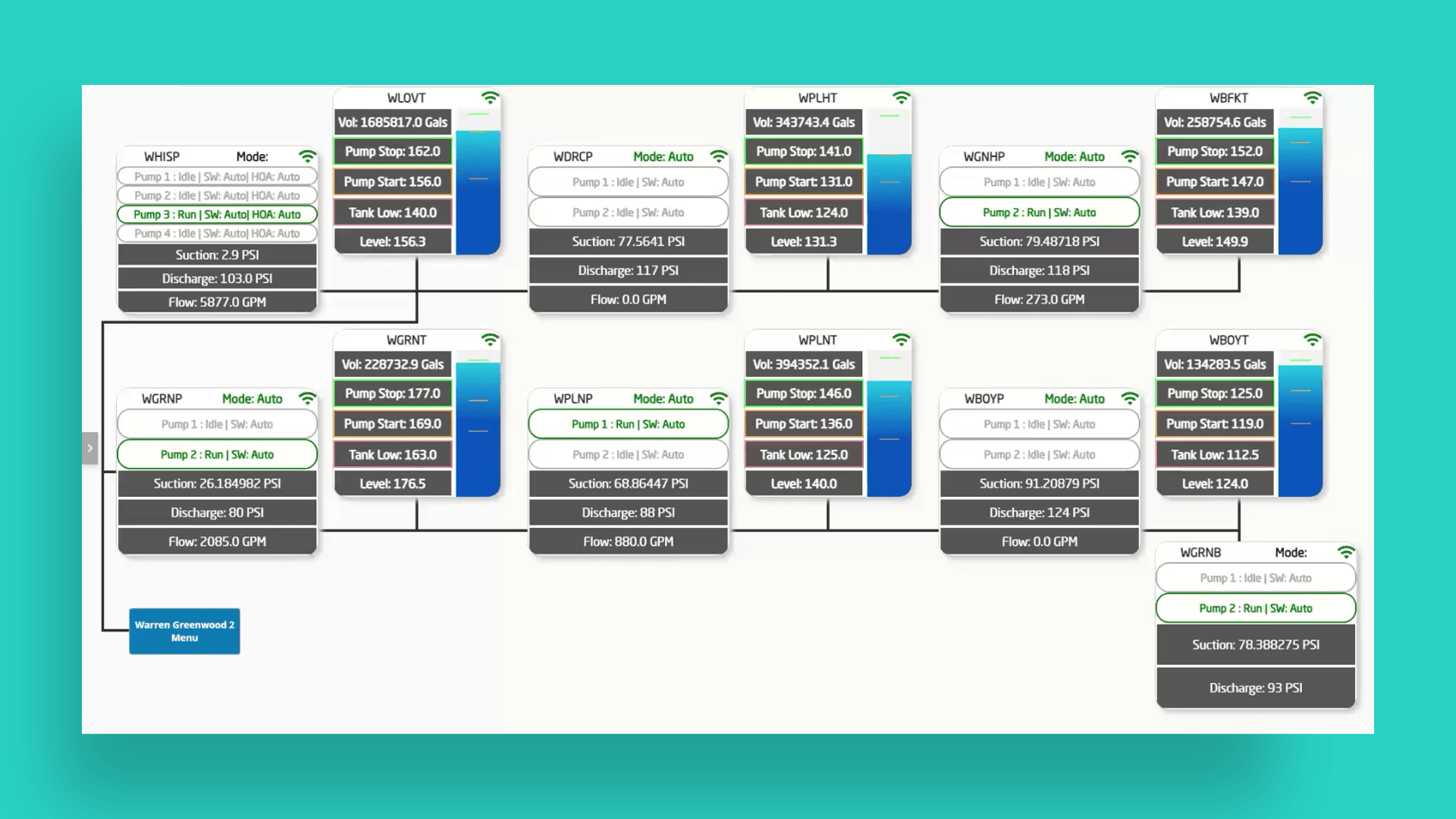Click WLOVT Vol: 1685817.0 Gals value

pyautogui.click(x=393, y=122)
